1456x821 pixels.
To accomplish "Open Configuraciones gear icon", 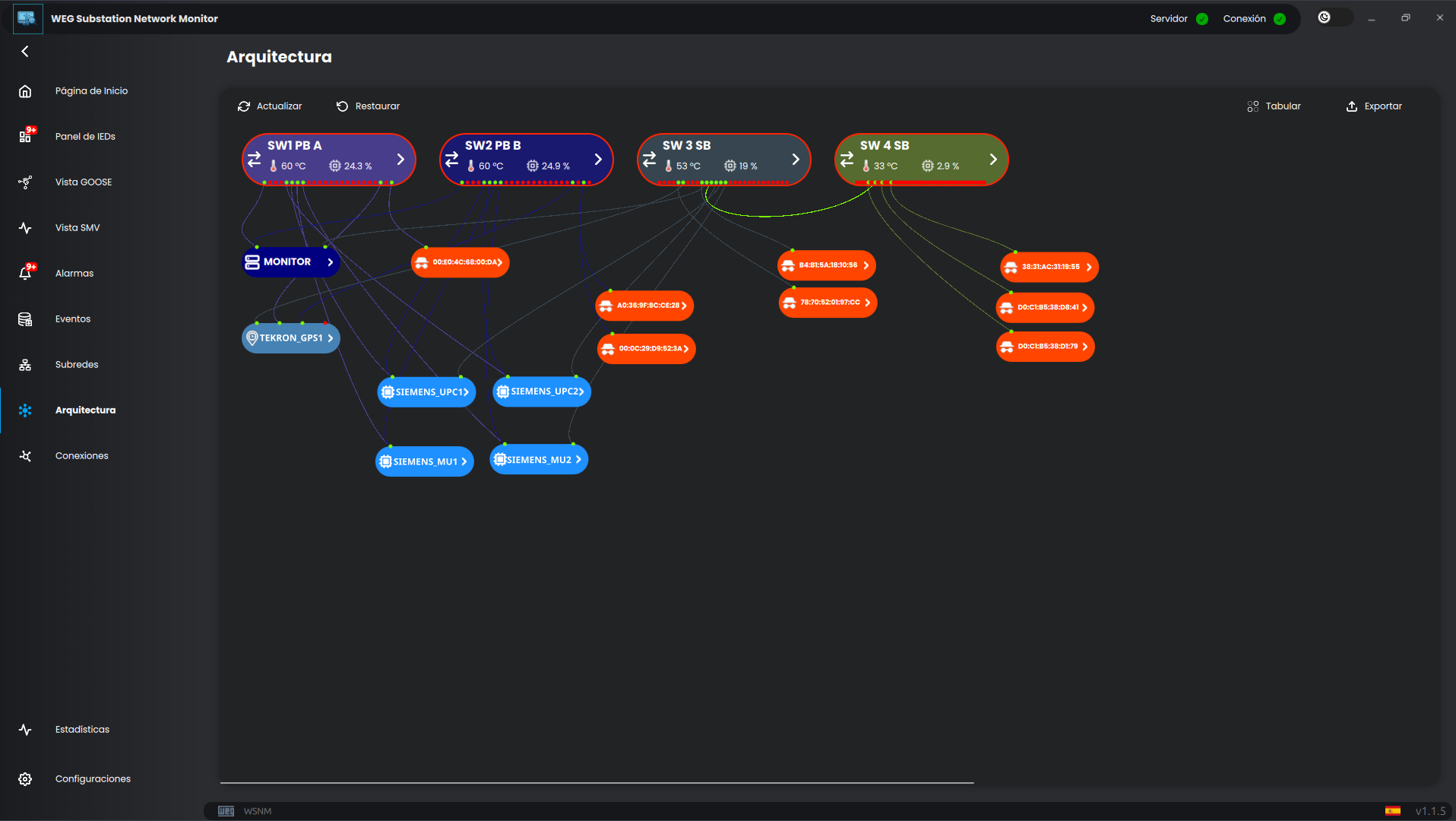I will tap(25, 779).
